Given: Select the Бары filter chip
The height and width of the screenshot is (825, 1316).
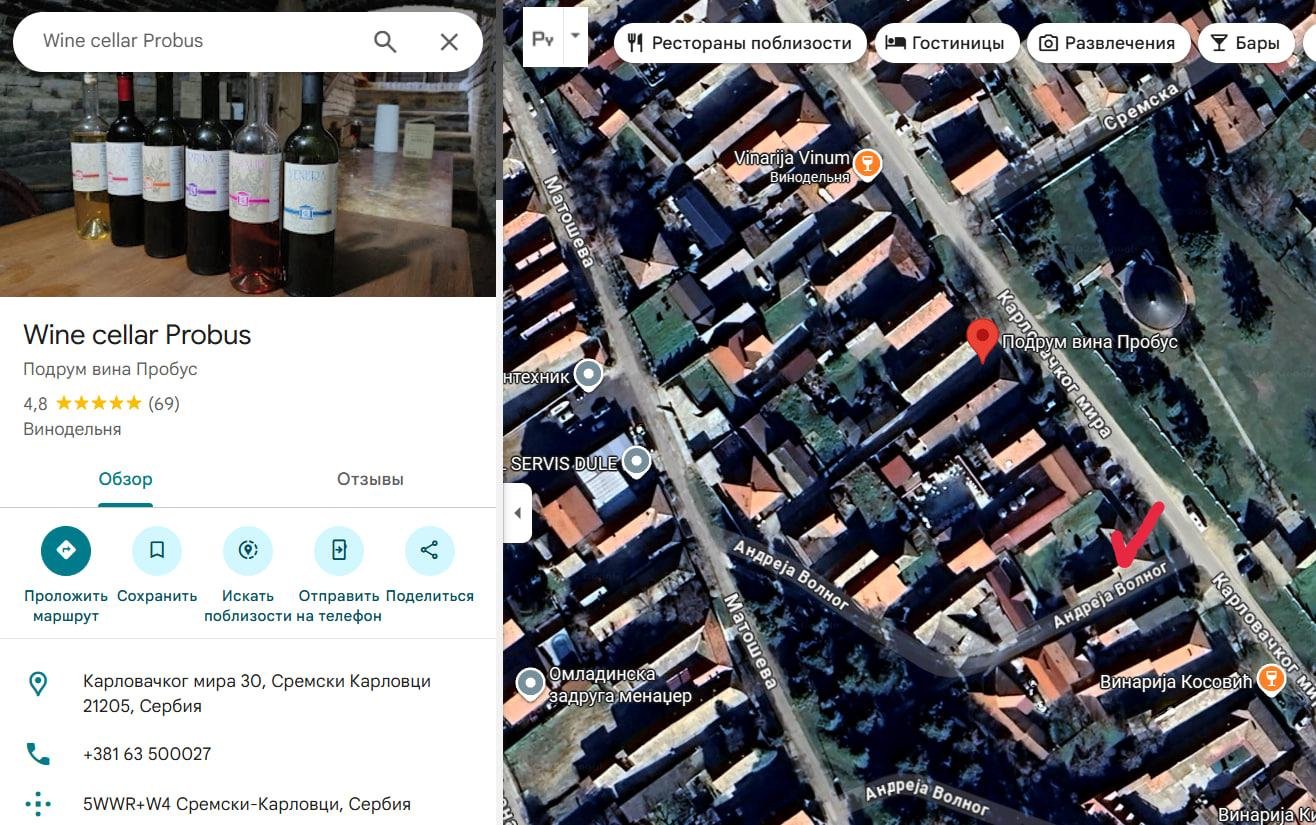Looking at the screenshot, I should (x=1246, y=43).
